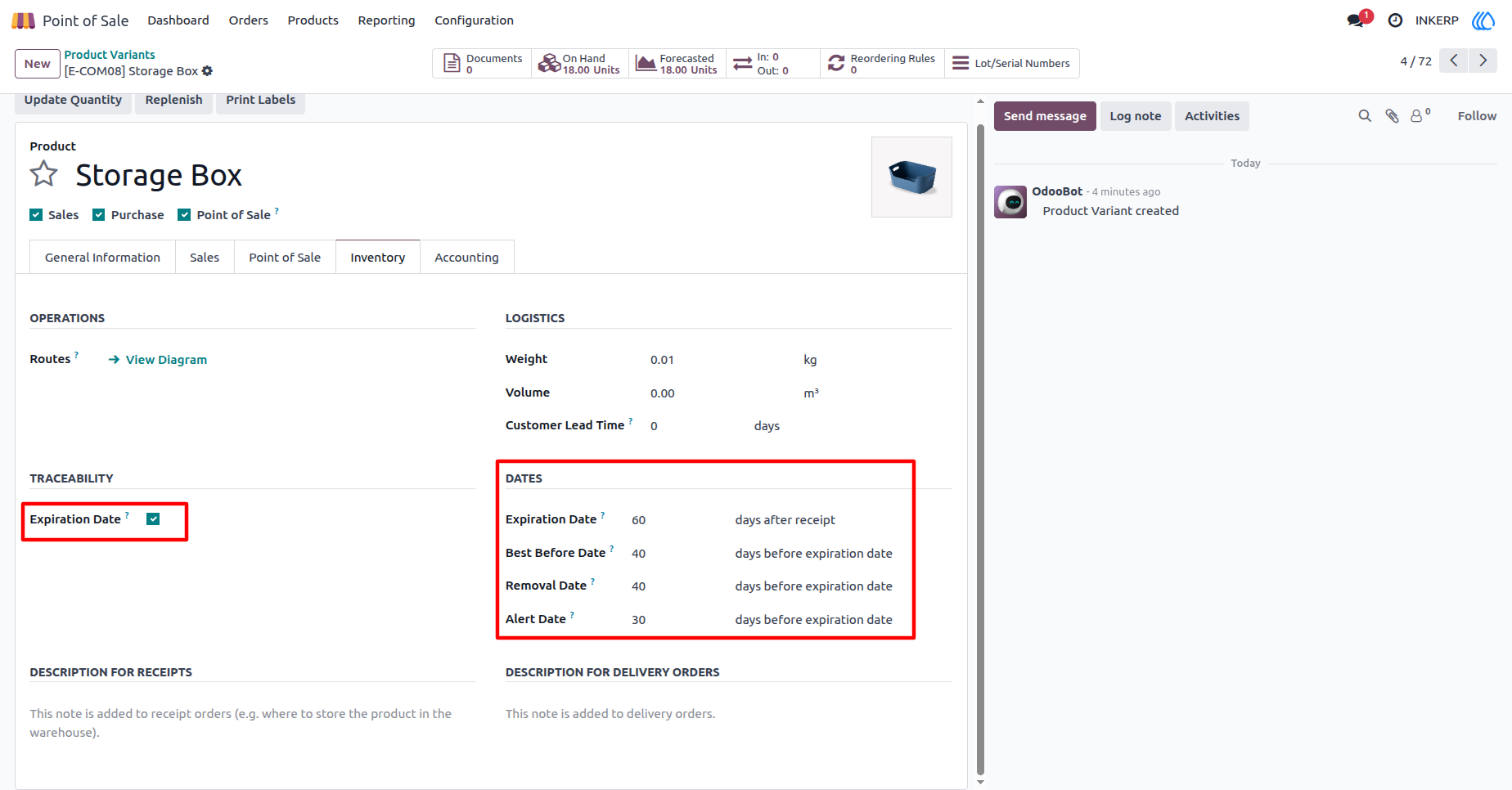Open the Dashboard menu
This screenshot has height=790, width=1512.
(x=178, y=20)
